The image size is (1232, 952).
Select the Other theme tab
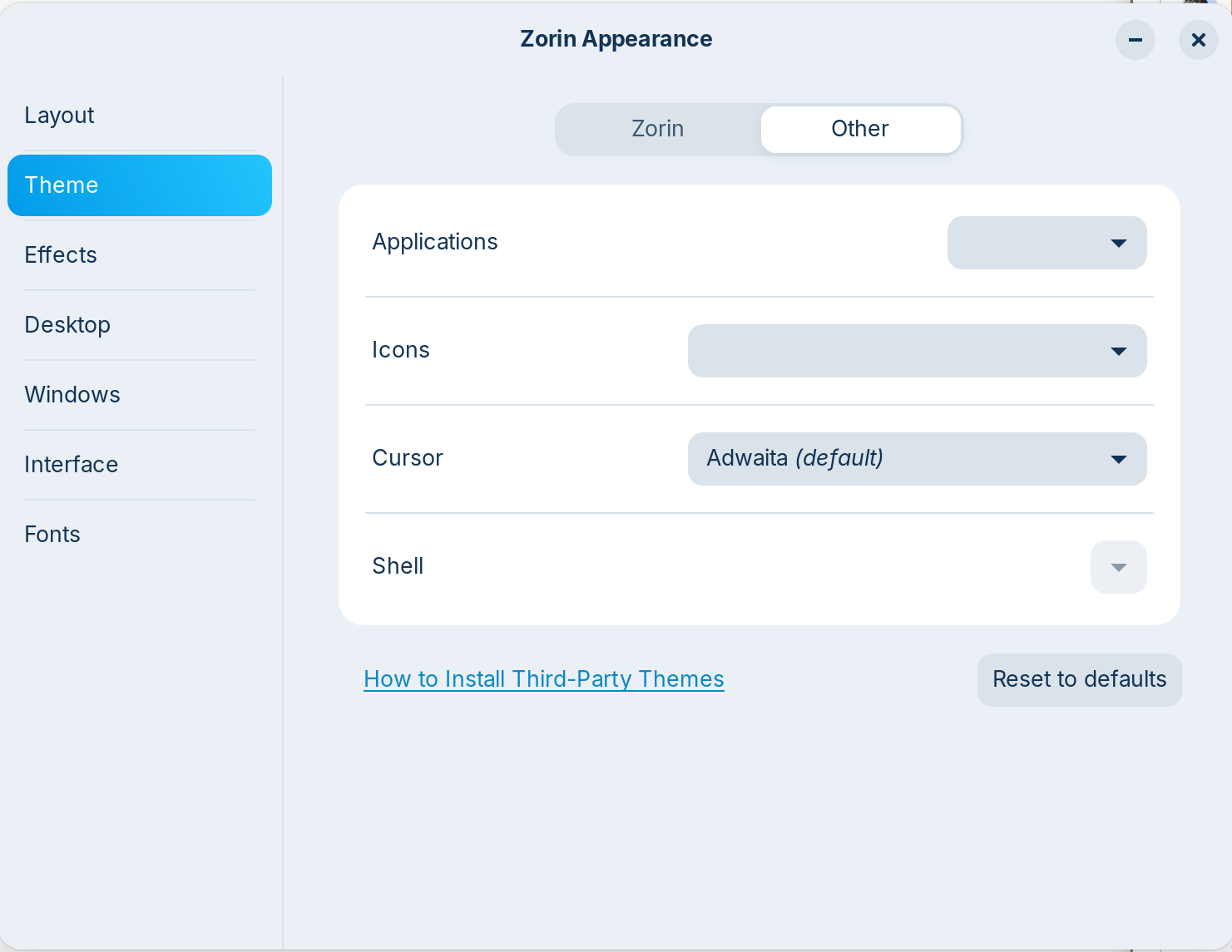[x=860, y=129]
